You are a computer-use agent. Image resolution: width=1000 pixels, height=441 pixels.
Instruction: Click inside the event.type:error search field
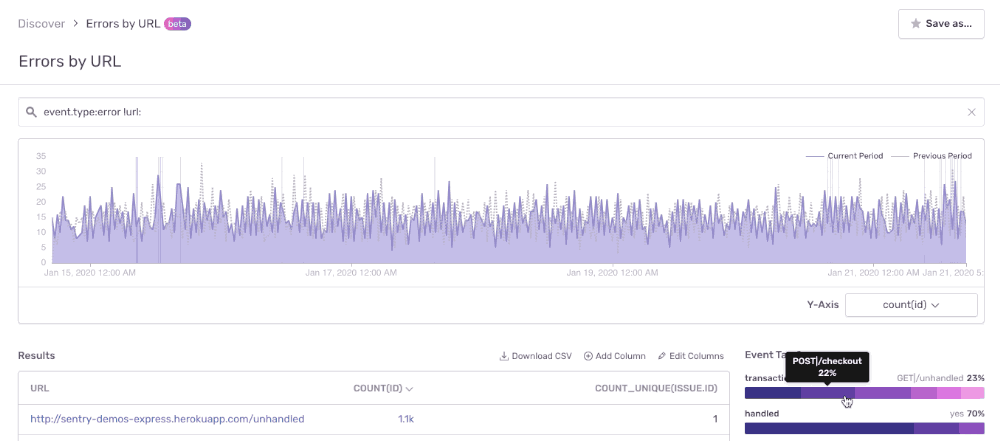500,113
